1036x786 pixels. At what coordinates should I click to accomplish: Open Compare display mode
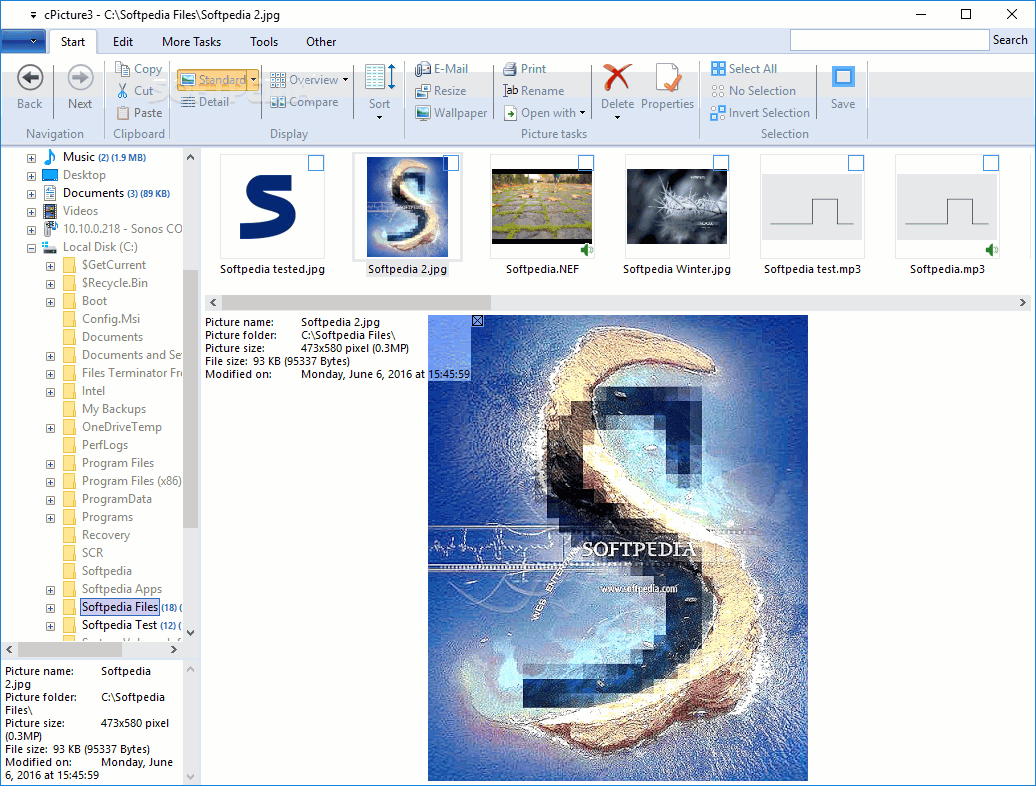pos(305,102)
